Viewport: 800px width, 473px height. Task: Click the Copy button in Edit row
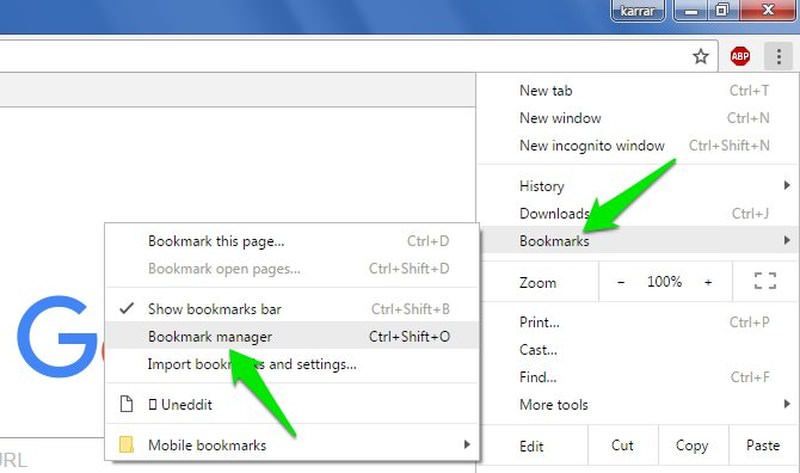pos(692,445)
